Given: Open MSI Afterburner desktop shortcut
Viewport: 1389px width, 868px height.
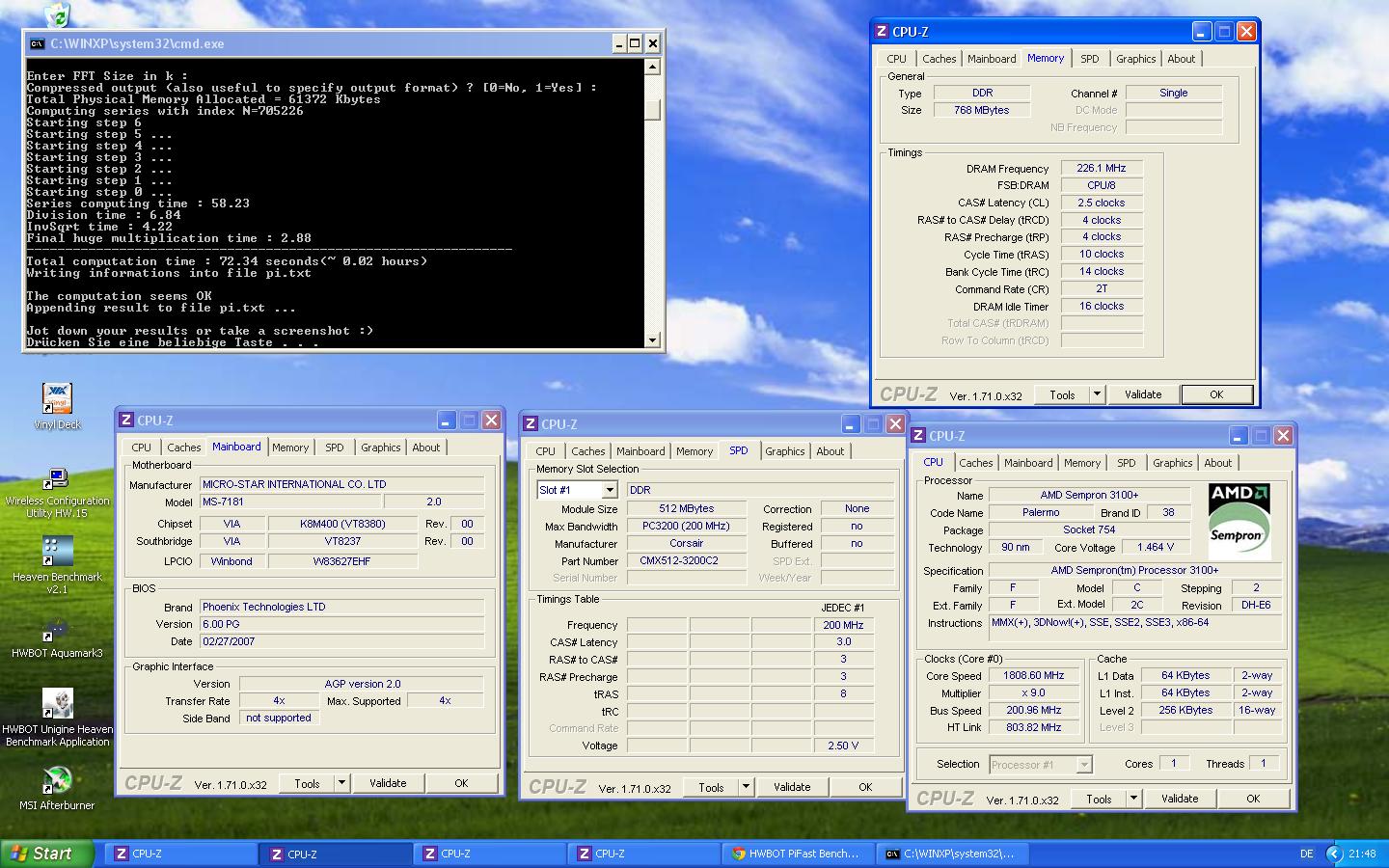Looking at the screenshot, I should click(x=57, y=789).
